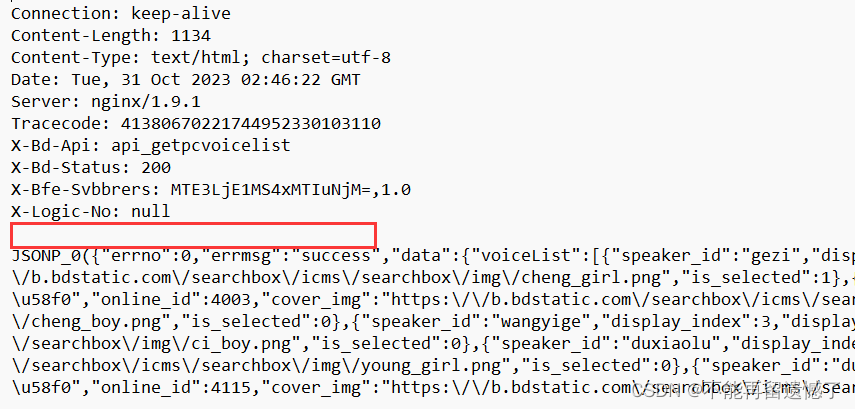Click the X-Bd-Api: api_getpcvoicelist line
855x409 pixels.
(150, 146)
